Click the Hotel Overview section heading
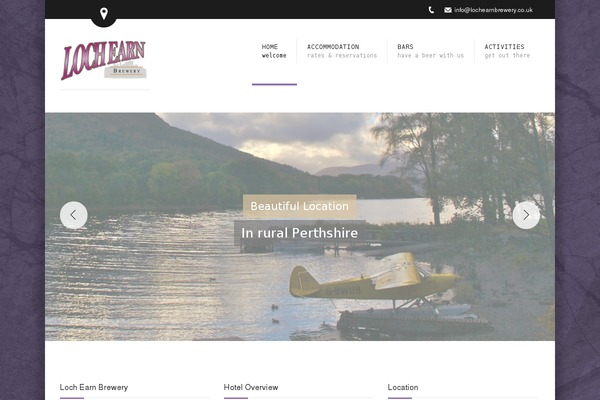This screenshot has height=400, width=600. pyautogui.click(x=251, y=387)
